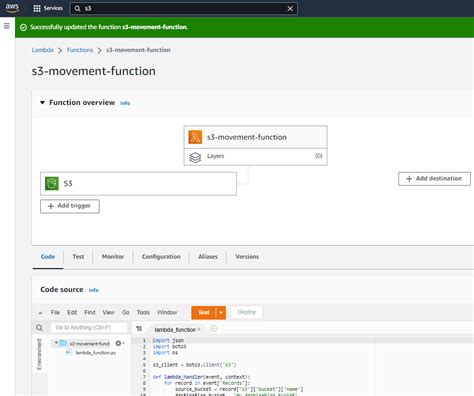
Task: Open the editor File menu
Action: (55, 312)
